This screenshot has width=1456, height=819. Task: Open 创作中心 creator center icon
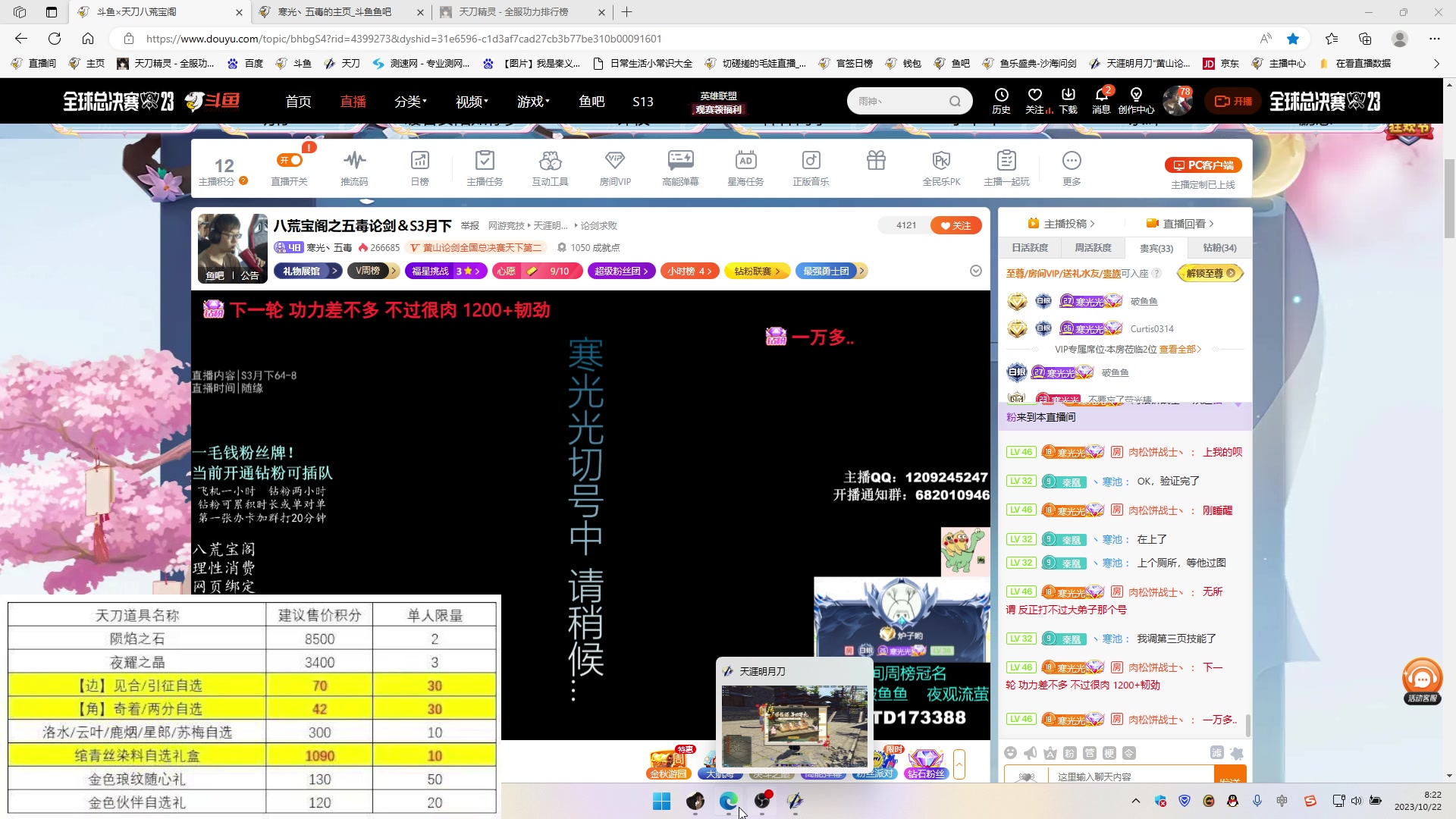pyautogui.click(x=1136, y=101)
